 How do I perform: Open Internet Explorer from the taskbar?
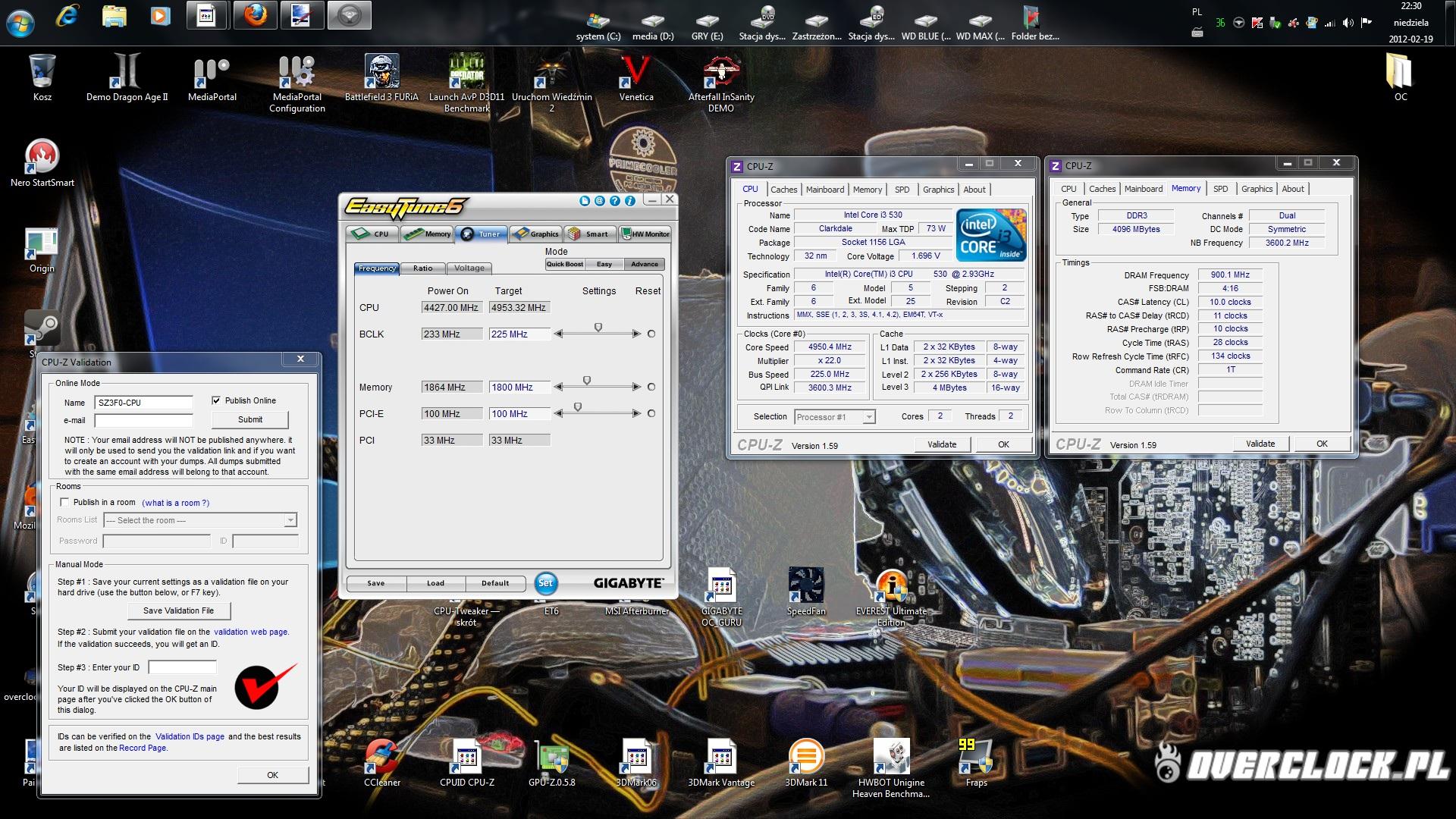(67, 16)
